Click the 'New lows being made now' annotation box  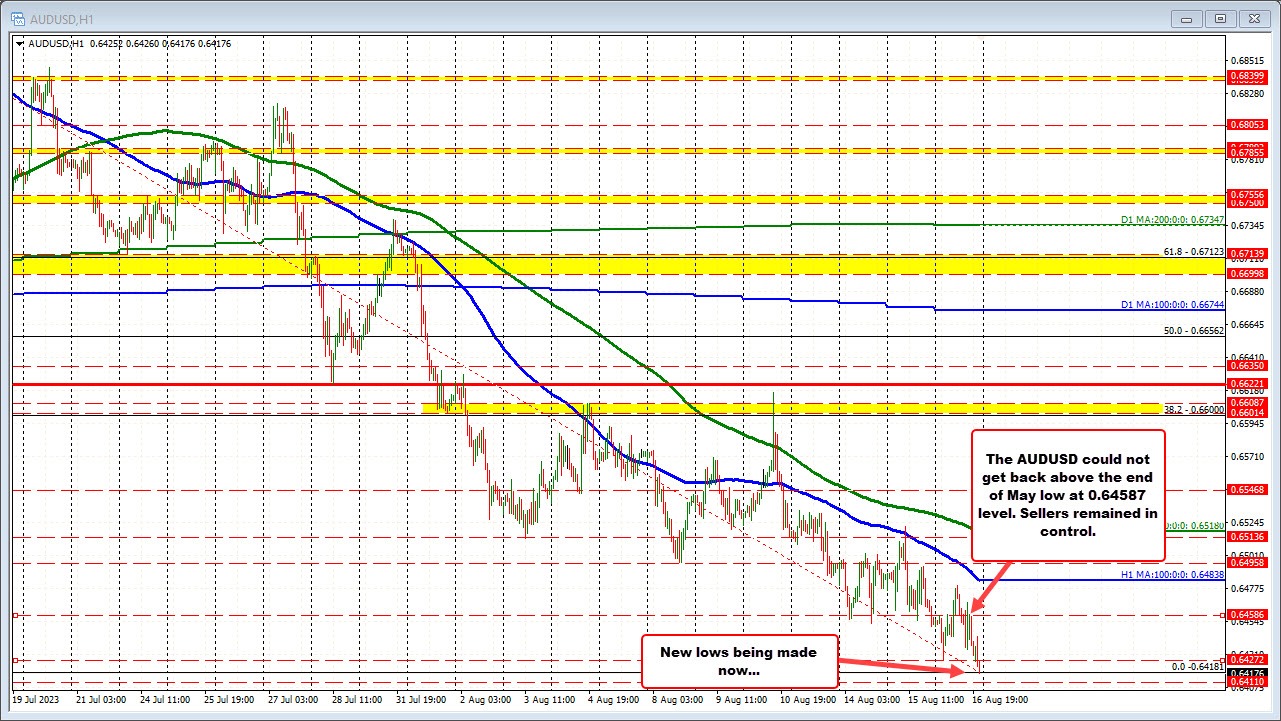point(741,661)
